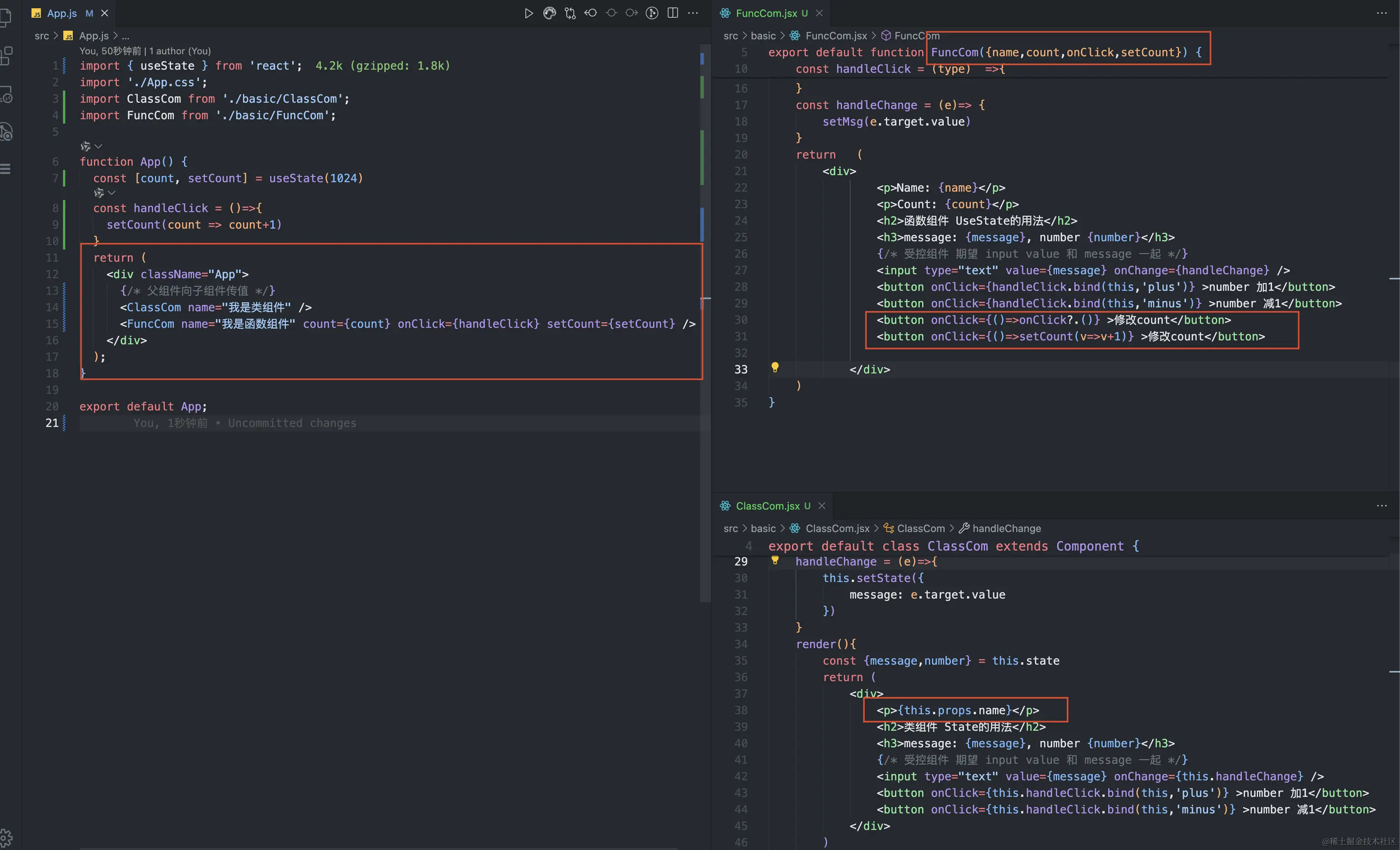The height and width of the screenshot is (850, 1400).
Task: Click the next change arrow icon
Action: click(631, 13)
